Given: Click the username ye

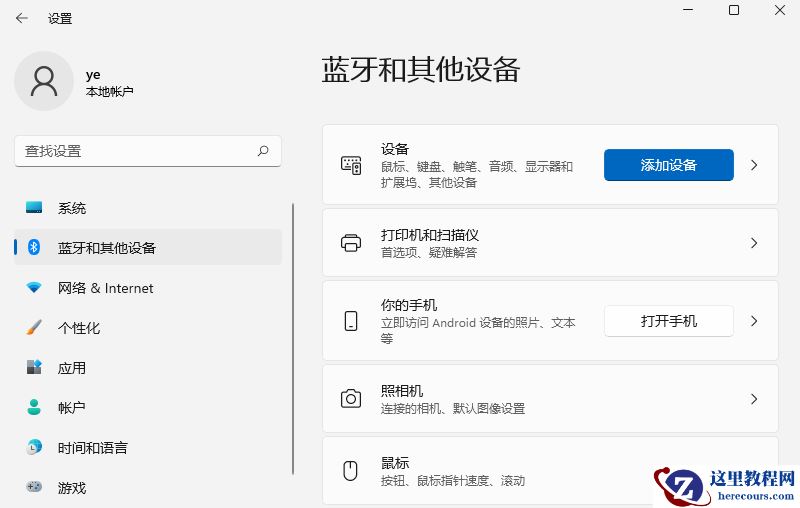Looking at the screenshot, I should 93,75.
